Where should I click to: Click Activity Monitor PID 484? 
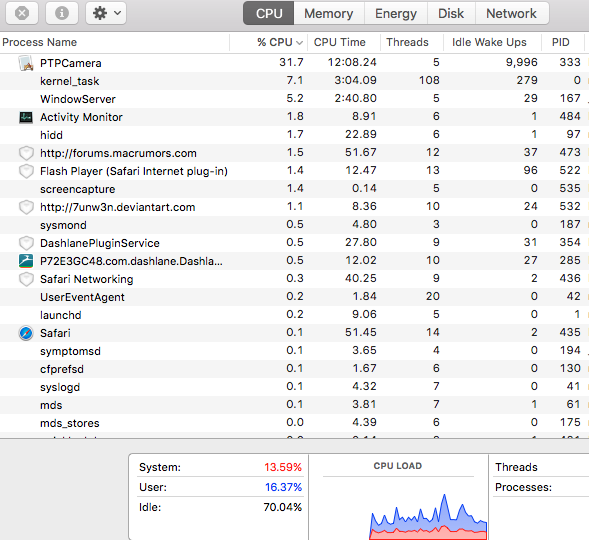[x=570, y=116]
